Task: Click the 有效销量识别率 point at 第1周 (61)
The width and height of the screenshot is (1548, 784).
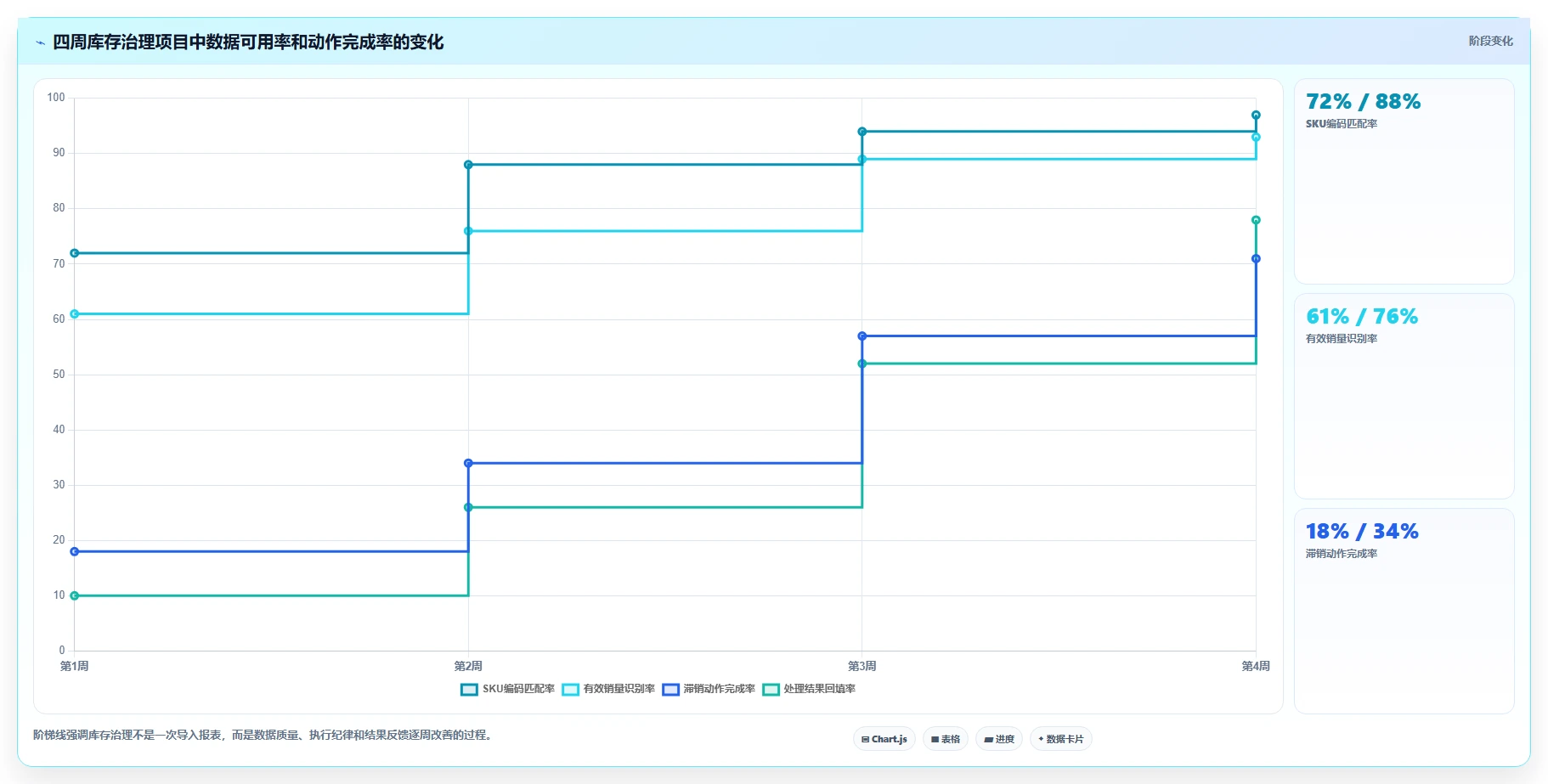Action: pyautogui.click(x=75, y=314)
